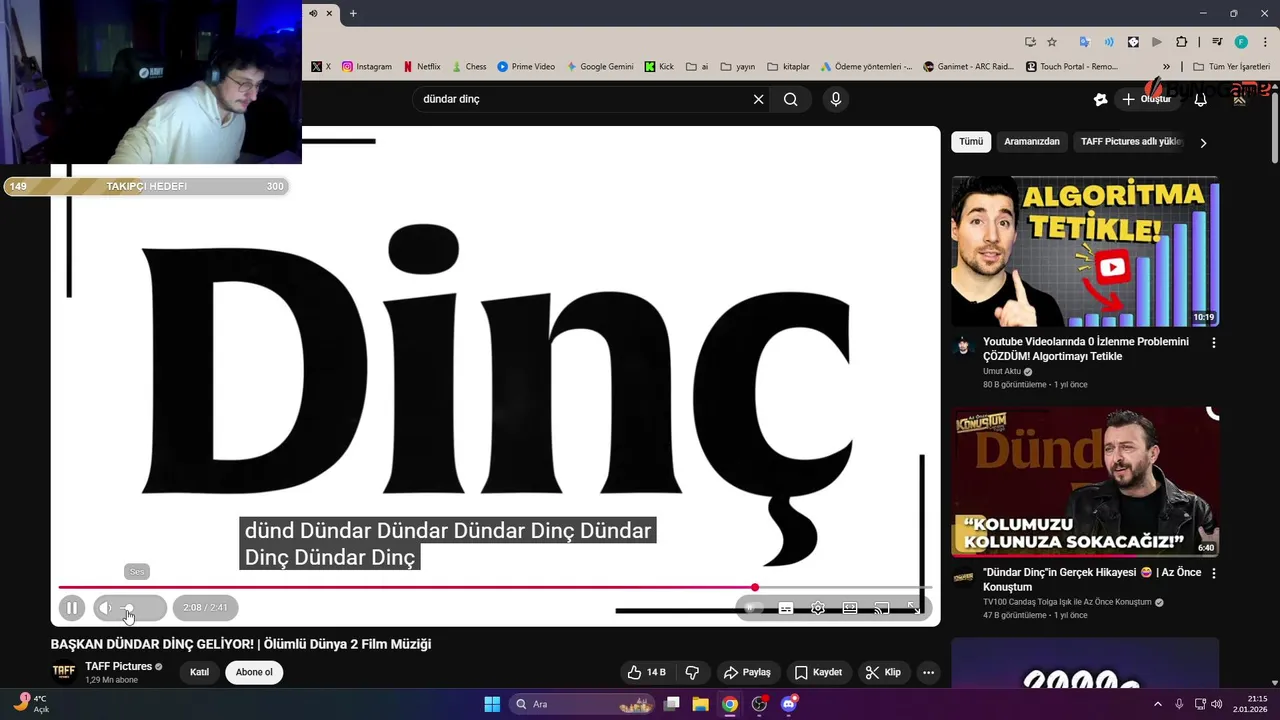Select the Aramanızdan filter chip
The image size is (1280, 720).
(1032, 142)
